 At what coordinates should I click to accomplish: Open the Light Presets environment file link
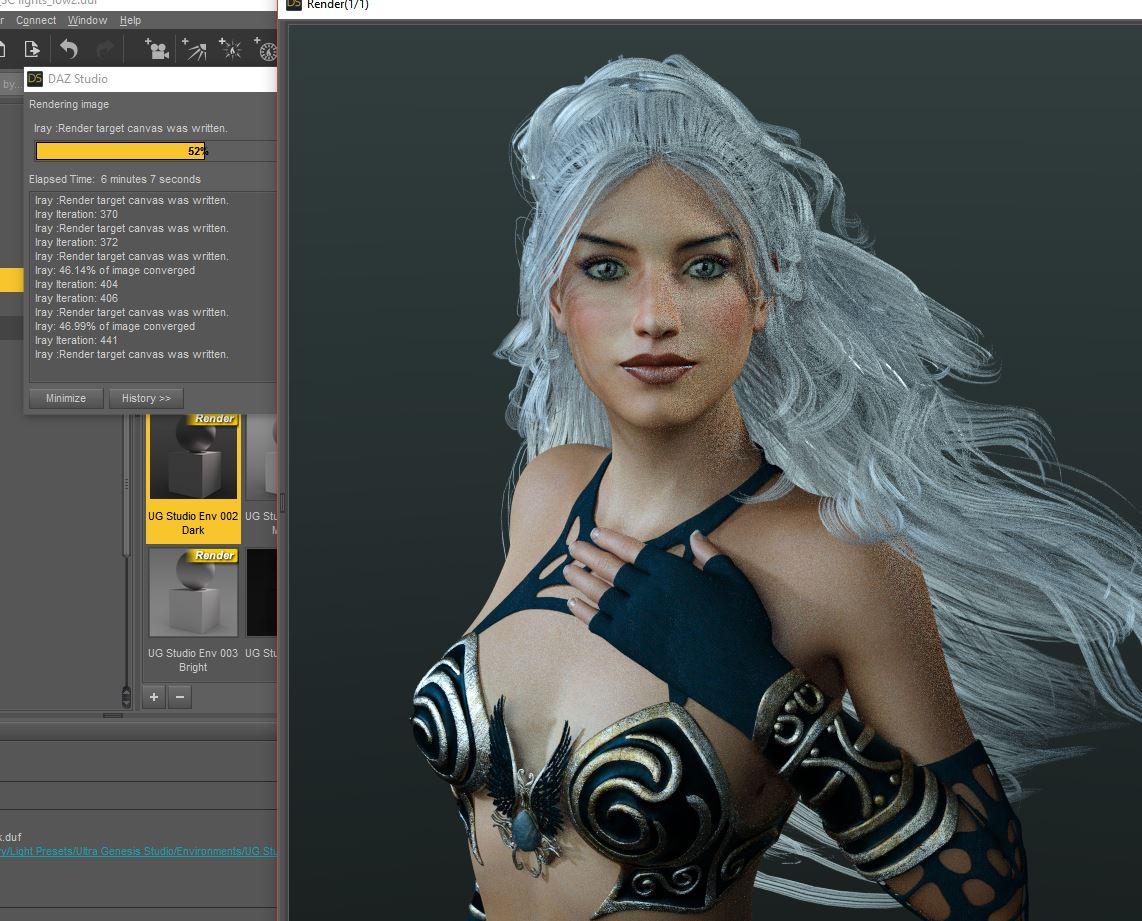pos(138,851)
